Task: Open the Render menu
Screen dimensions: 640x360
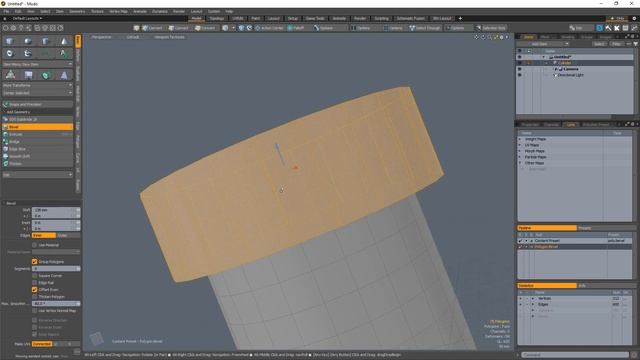Action: 179,11
